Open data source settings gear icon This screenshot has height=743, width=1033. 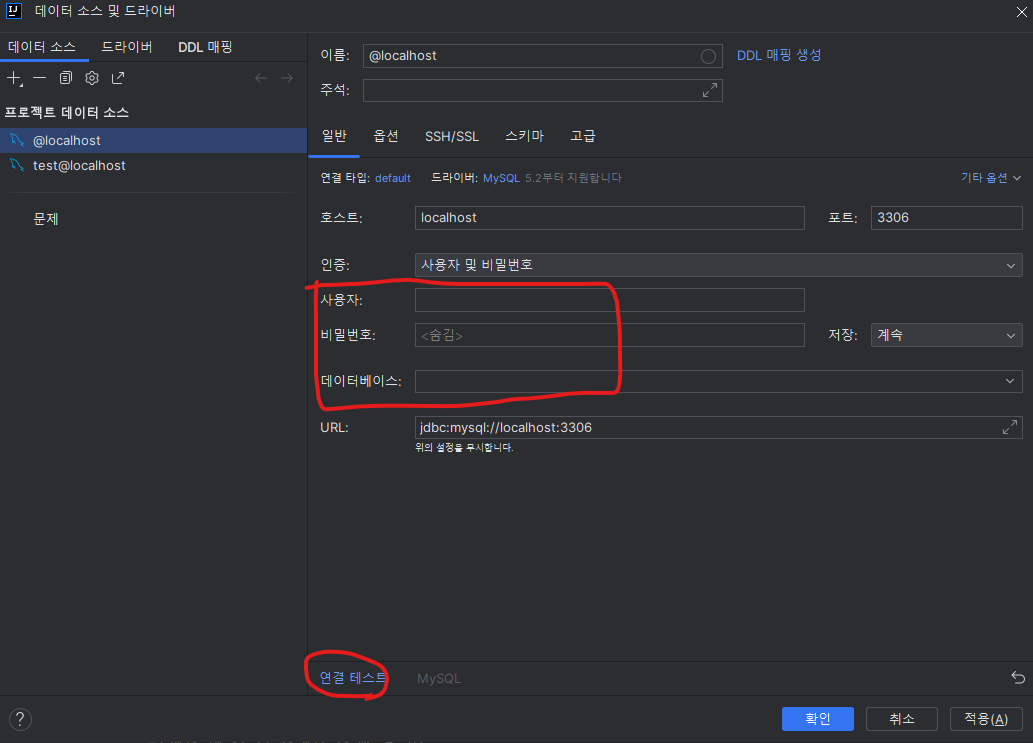point(92,78)
